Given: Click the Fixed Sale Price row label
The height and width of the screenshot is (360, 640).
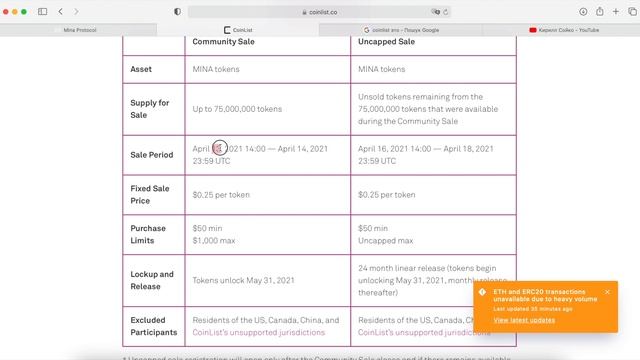Looking at the screenshot, I should [x=149, y=195].
